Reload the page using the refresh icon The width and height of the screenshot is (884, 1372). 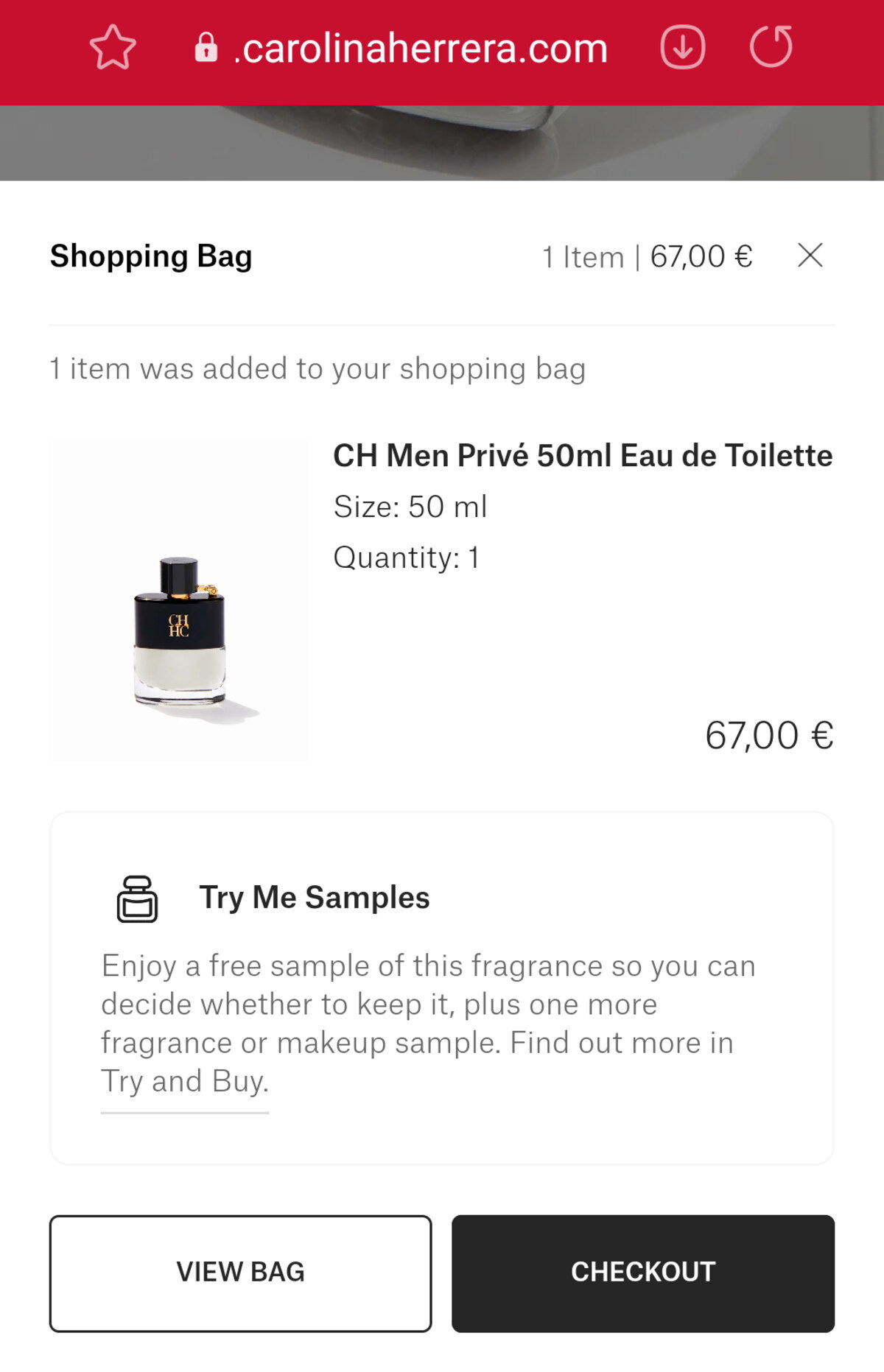click(x=771, y=48)
